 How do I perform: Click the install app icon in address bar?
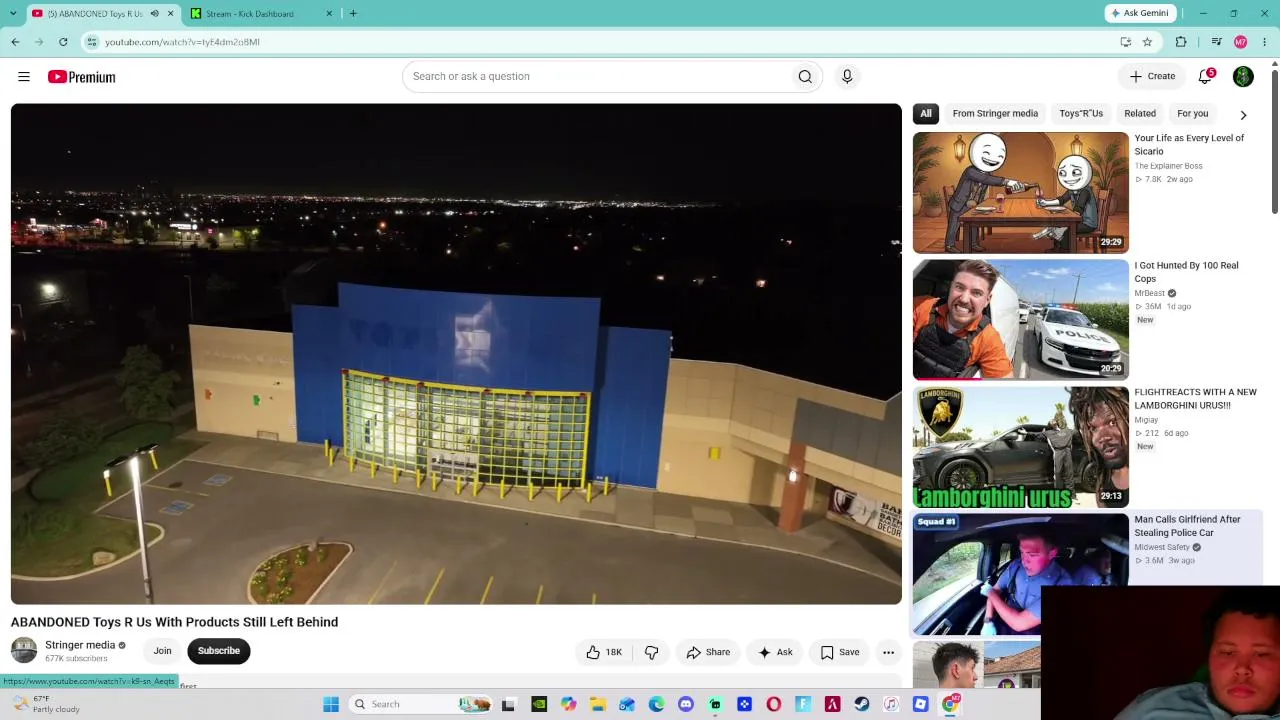point(1126,42)
